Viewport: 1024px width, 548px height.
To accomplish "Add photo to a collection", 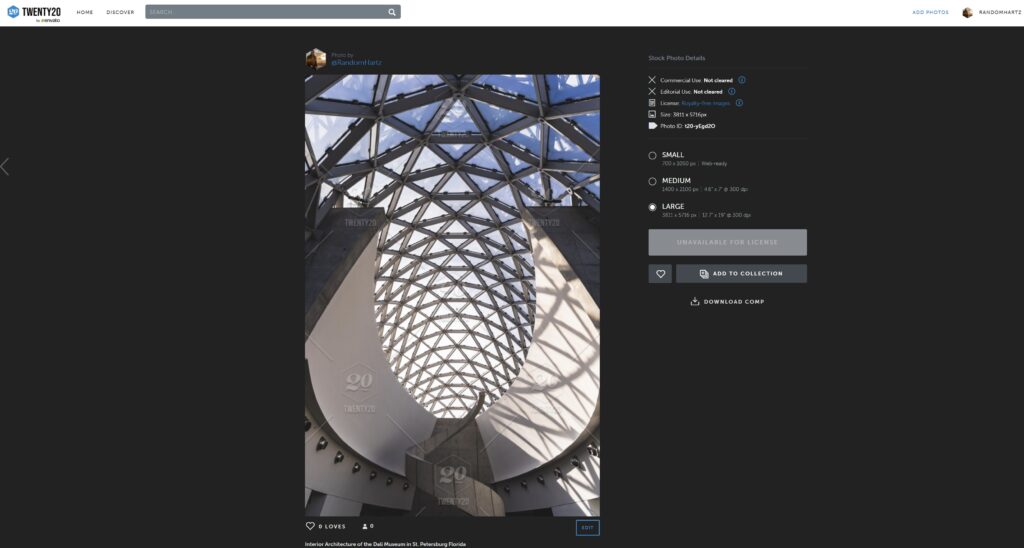I will [741, 274].
